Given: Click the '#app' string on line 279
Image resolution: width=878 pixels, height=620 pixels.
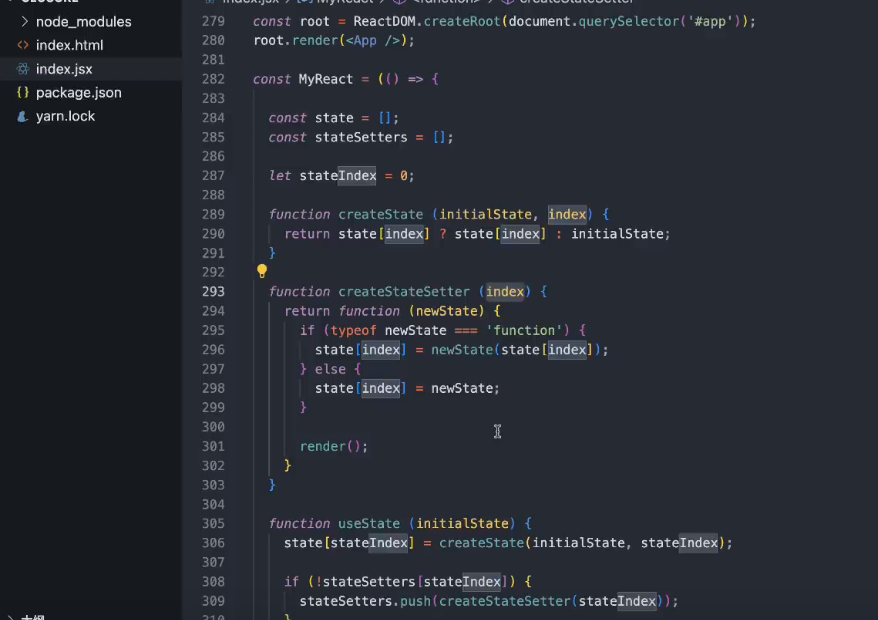Looking at the screenshot, I should point(709,21).
